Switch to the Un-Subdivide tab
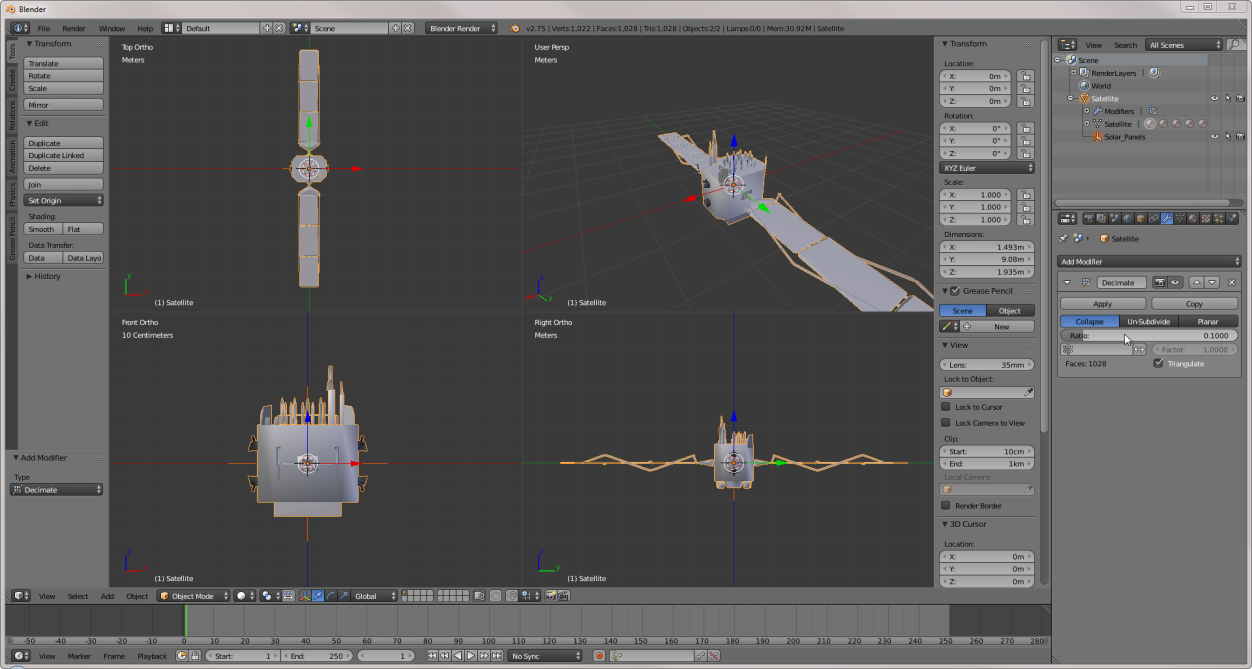The height and width of the screenshot is (669, 1252). click(x=1148, y=322)
